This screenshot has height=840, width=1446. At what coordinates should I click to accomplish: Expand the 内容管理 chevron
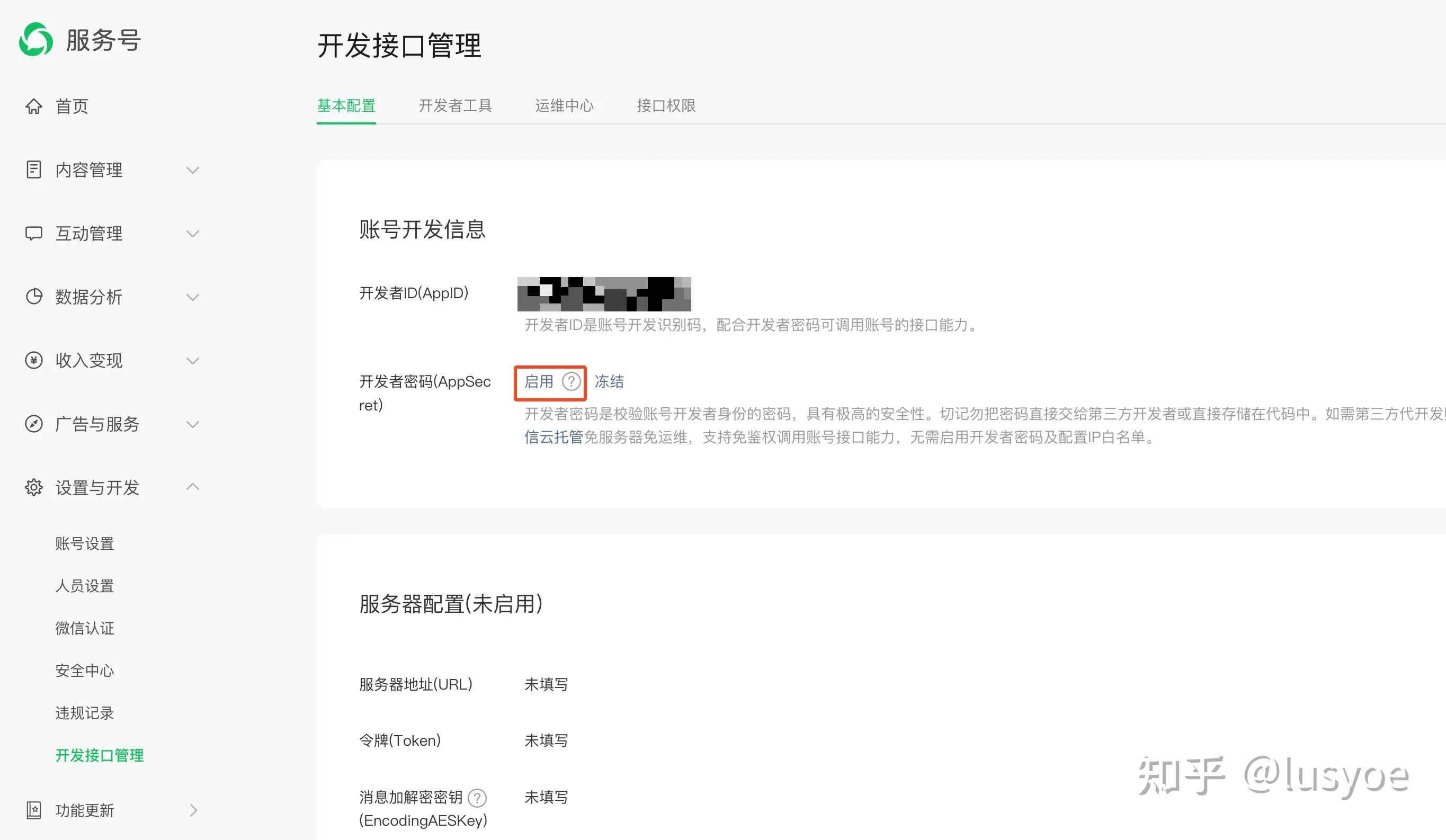point(193,171)
